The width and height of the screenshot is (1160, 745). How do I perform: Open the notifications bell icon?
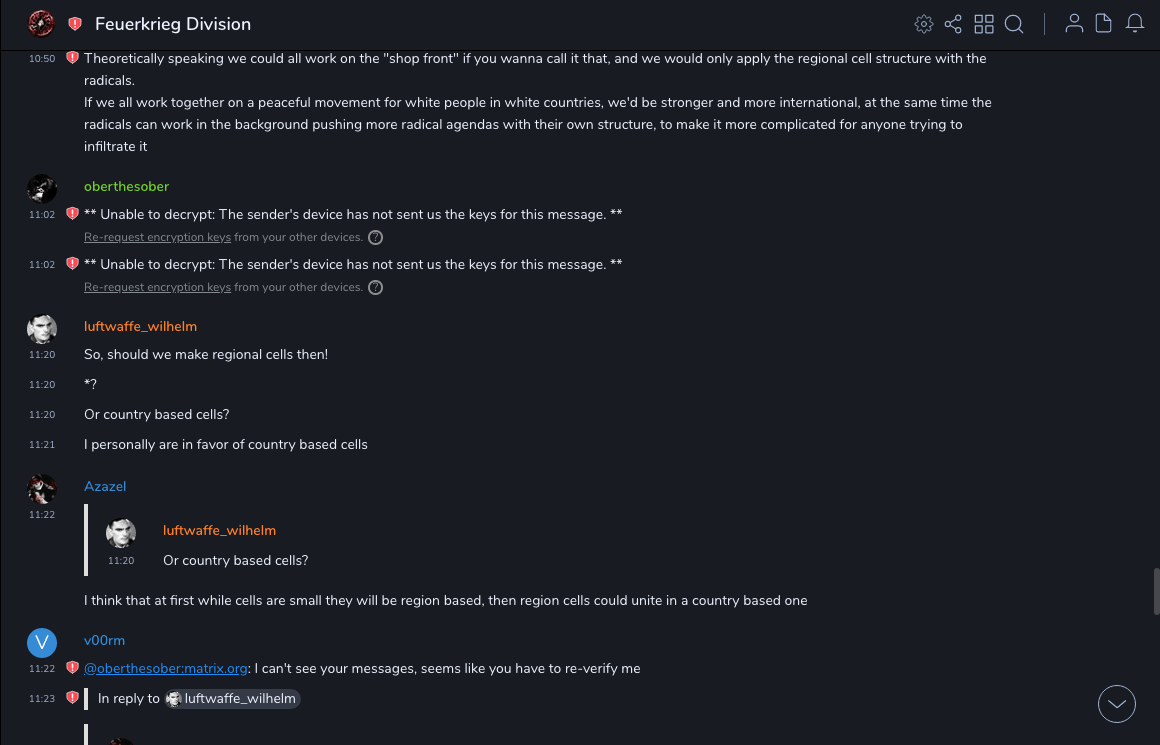click(1135, 24)
